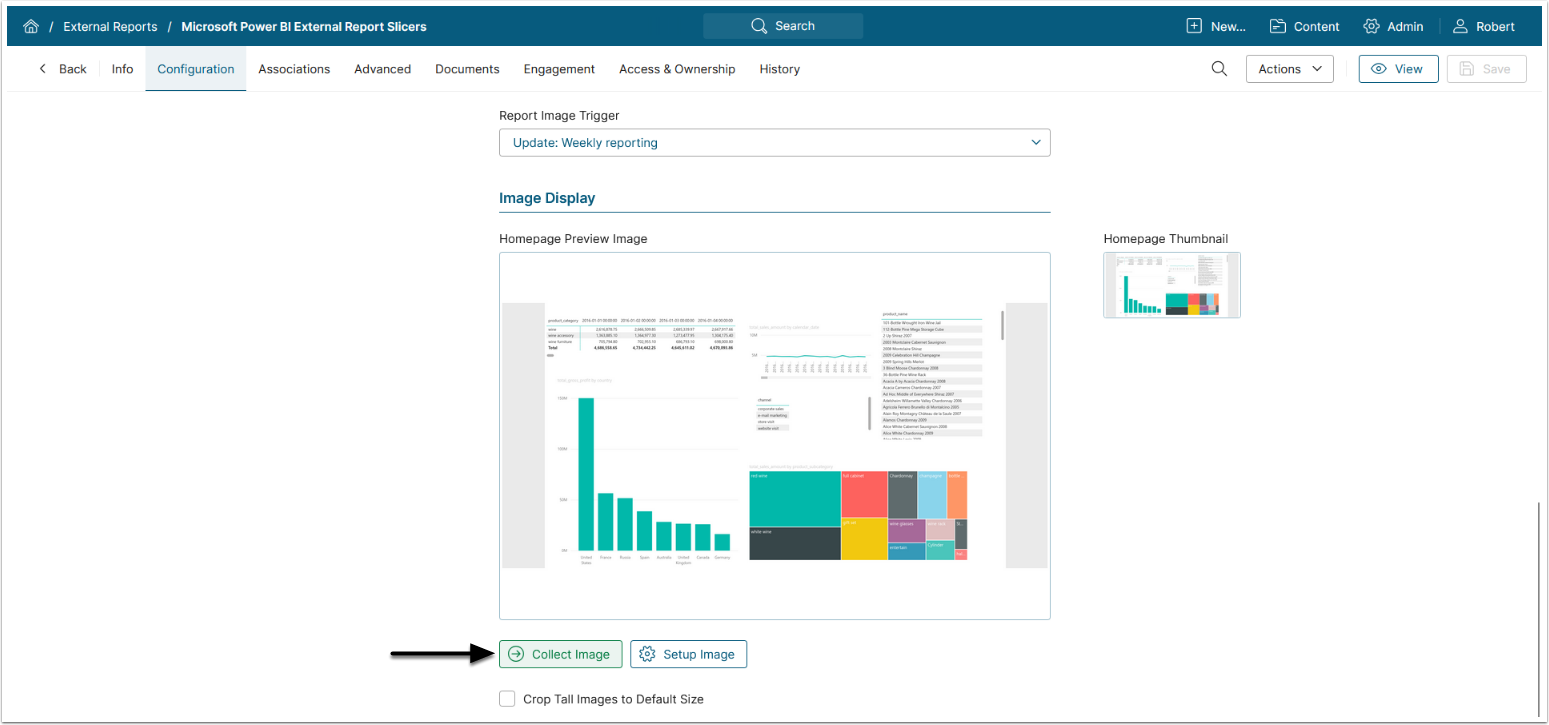Screen dimensions: 1549x725
Task: Click the New plus icon
Action: click(1194, 27)
